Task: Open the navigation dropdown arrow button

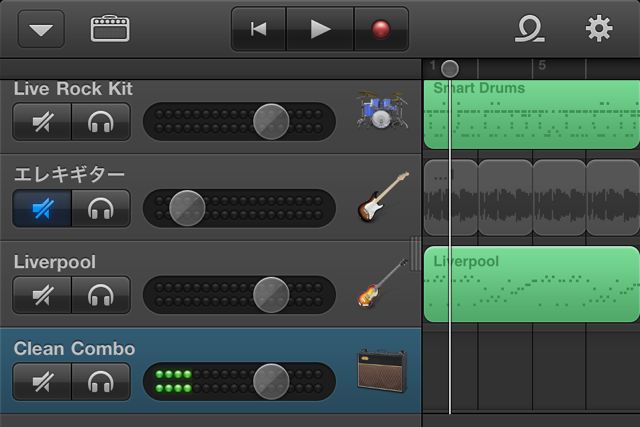Action: click(41, 29)
